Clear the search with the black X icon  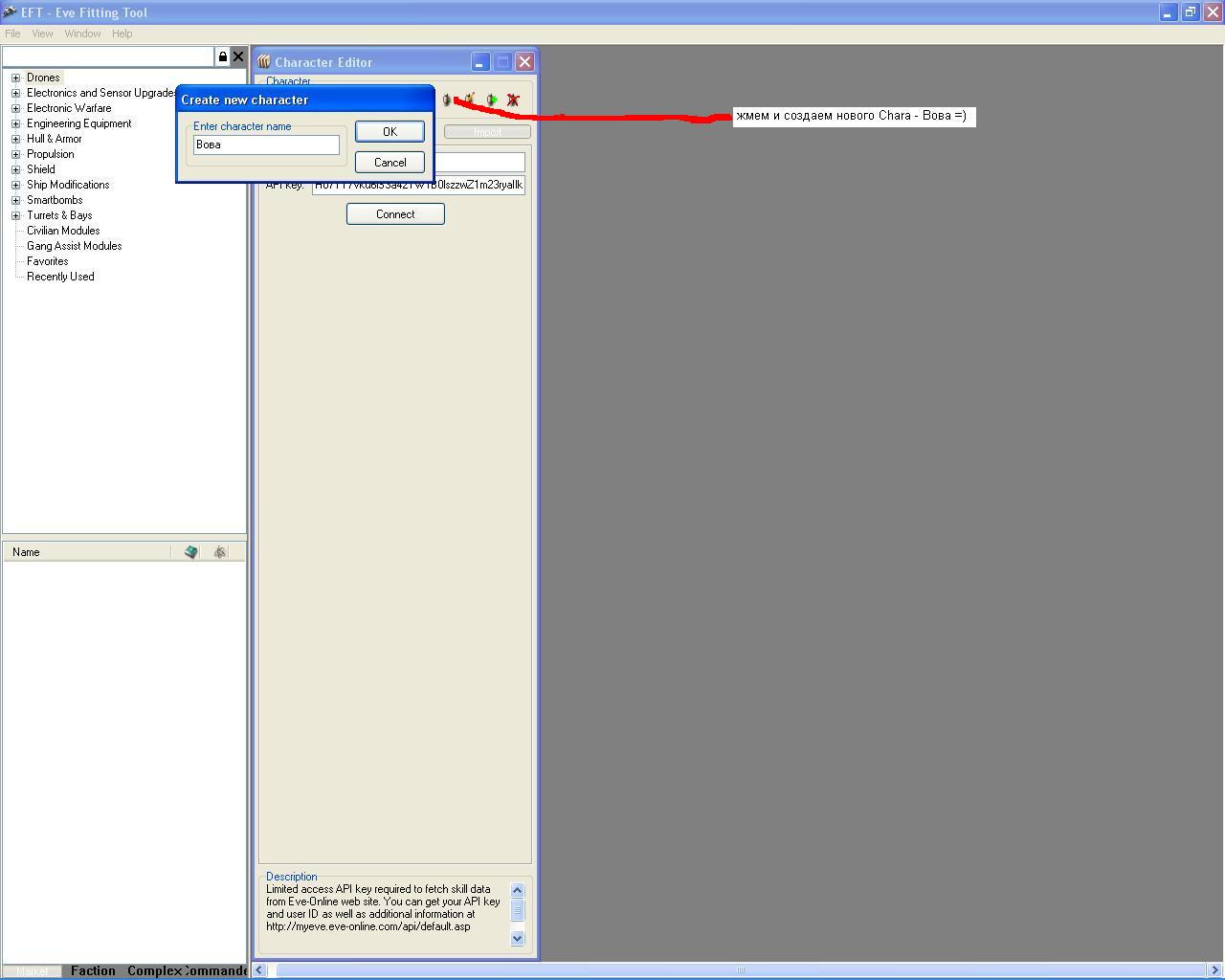[x=238, y=56]
